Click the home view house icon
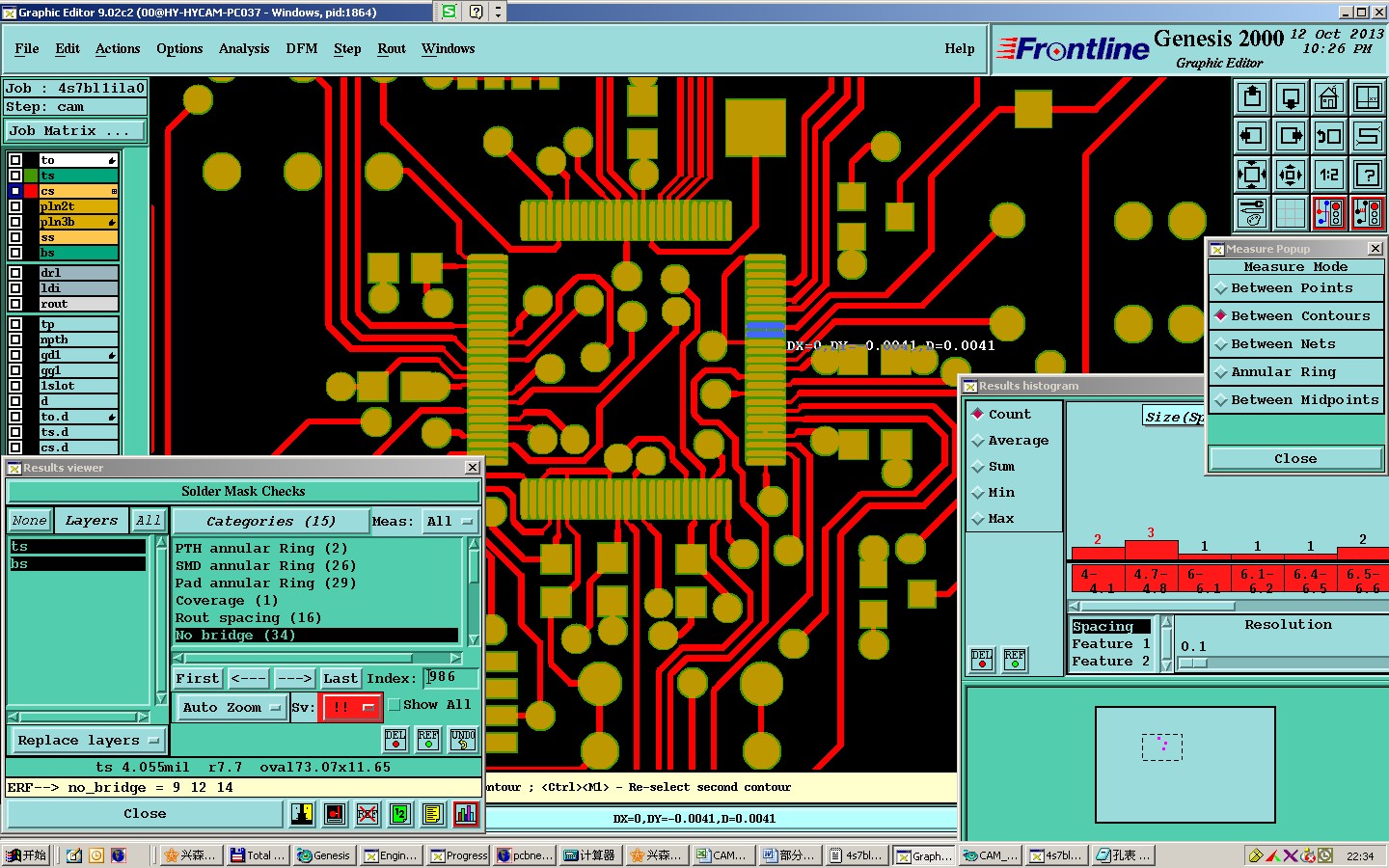The height and width of the screenshot is (868, 1389). [1329, 97]
